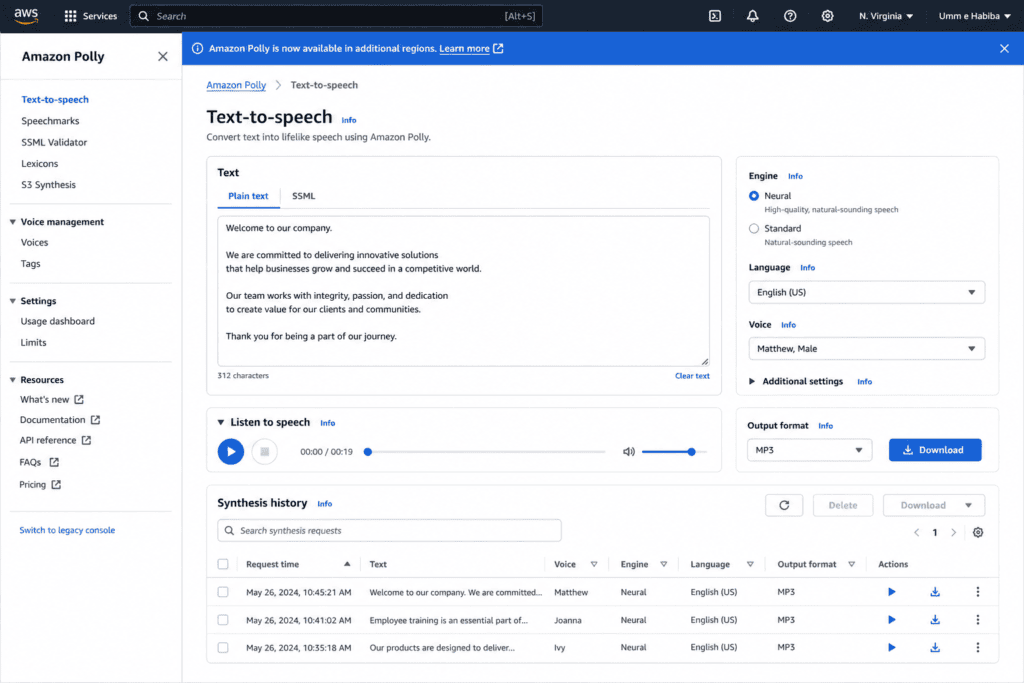This screenshot has width=1024, height=683.
Task: Click the playback progress slider handle
Action: [x=368, y=452]
